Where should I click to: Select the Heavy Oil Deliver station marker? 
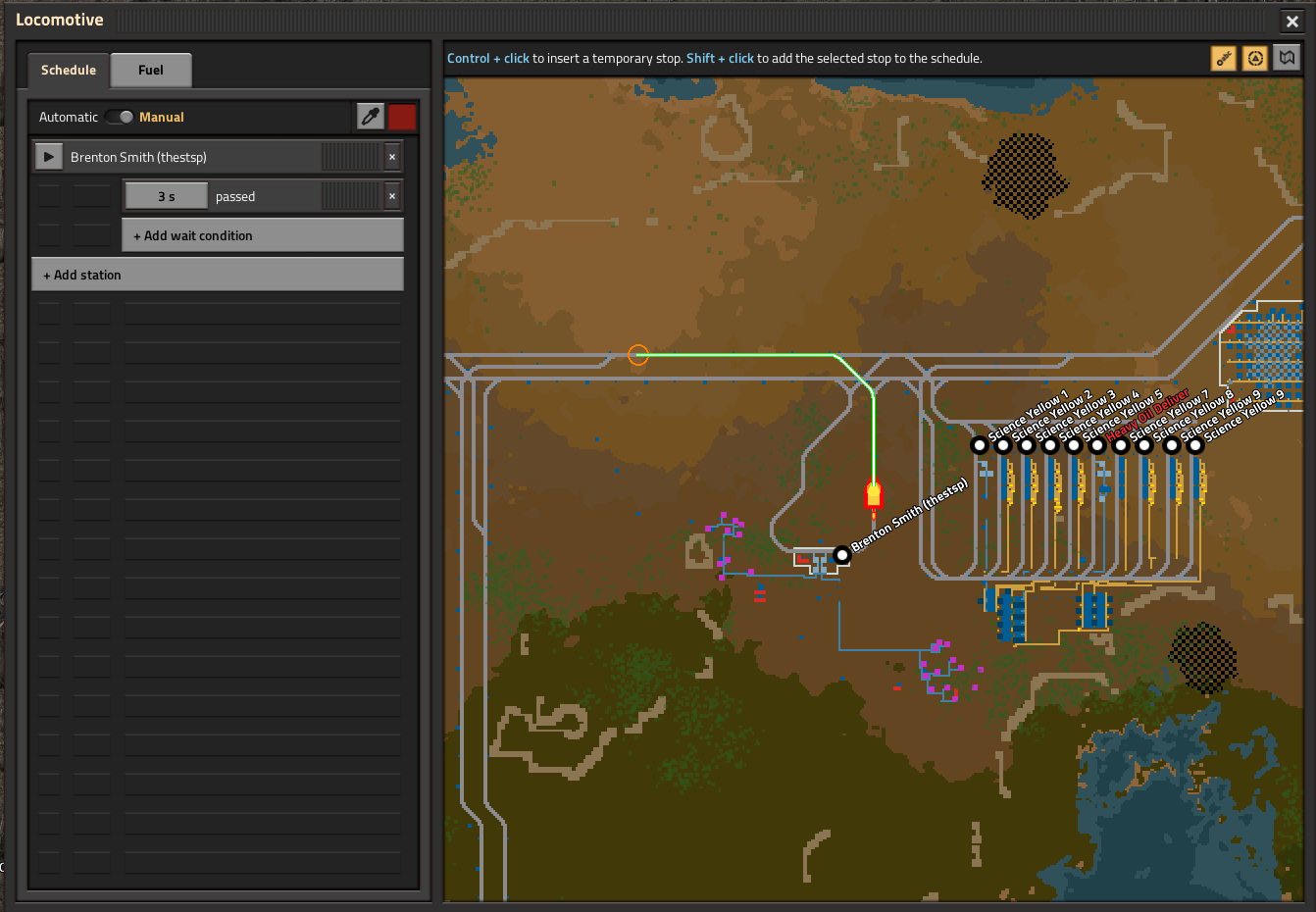[1097, 445]
